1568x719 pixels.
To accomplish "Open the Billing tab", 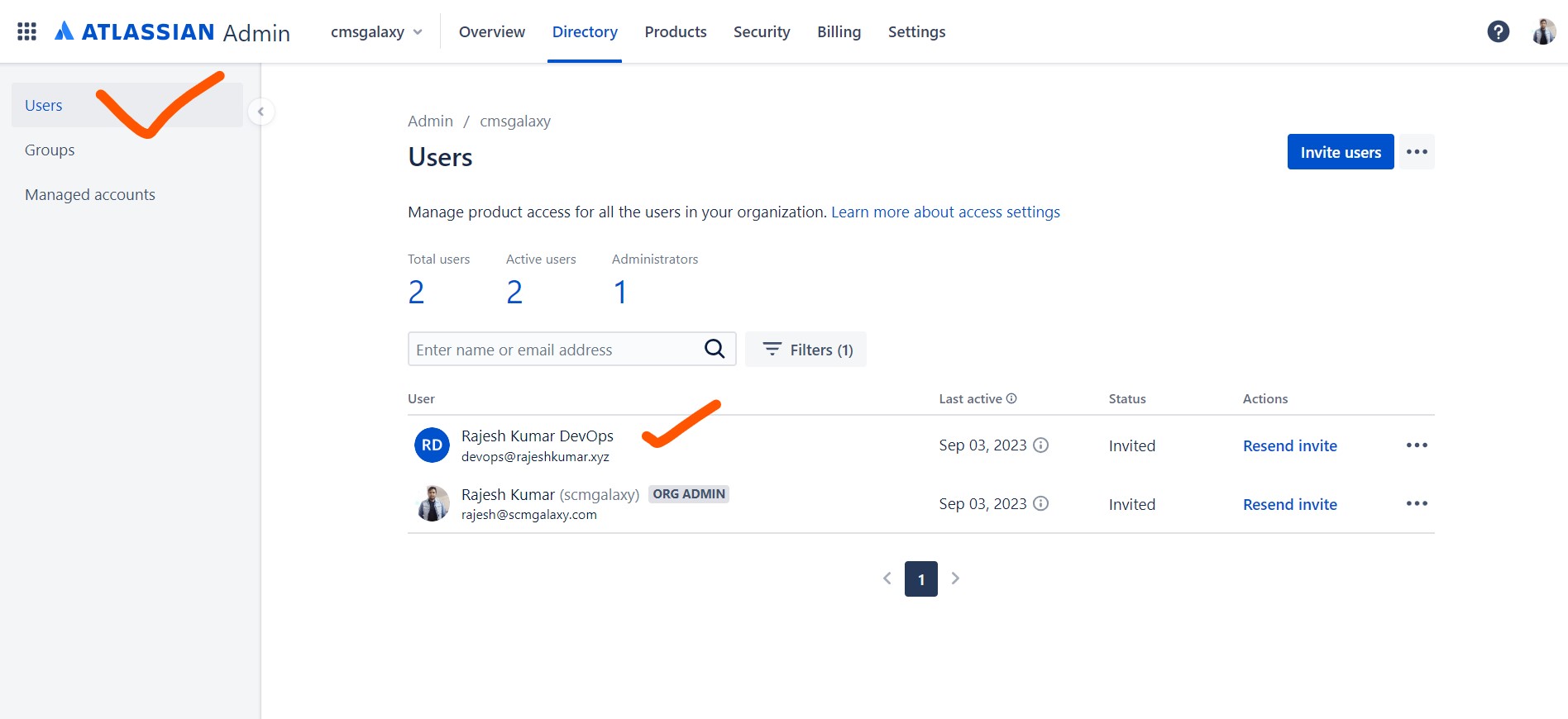I will tap(839, 32).
